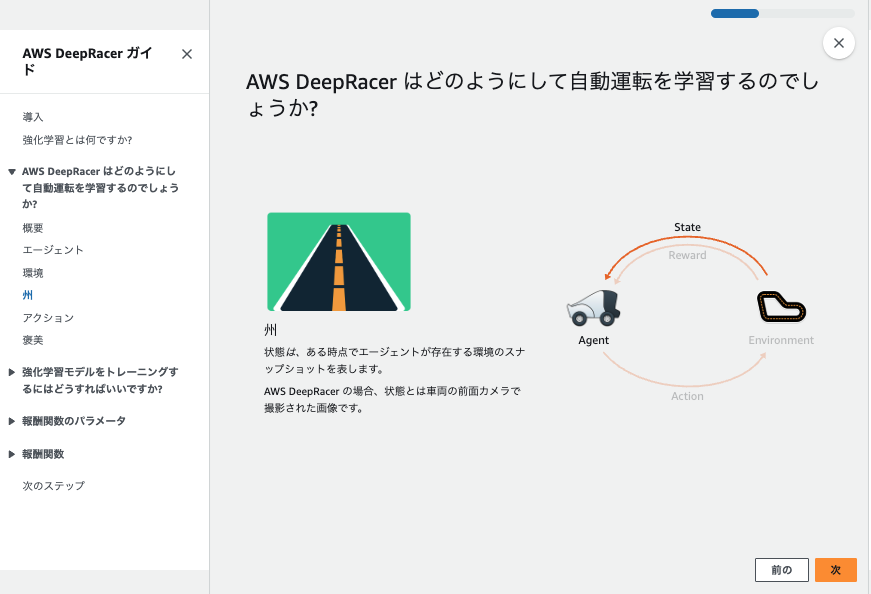
Task: Click the road illustration image
Action: point(338,262)
